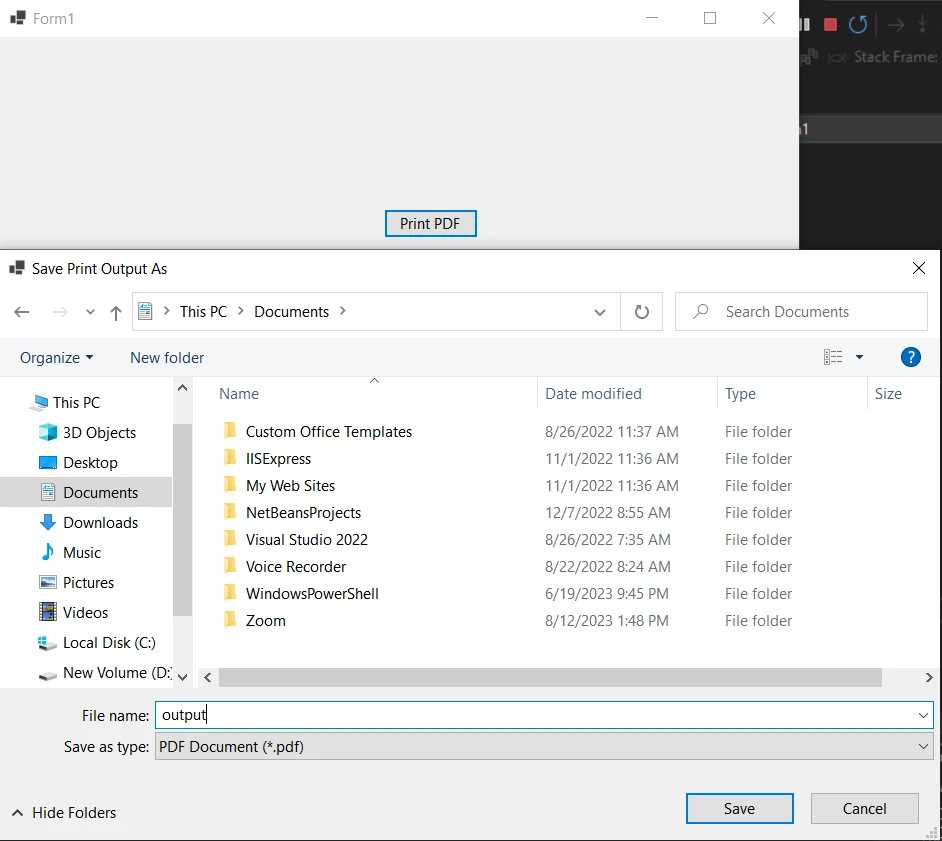Click the Save button
Screen dimensions: 942x841
(x=739, y=808)
